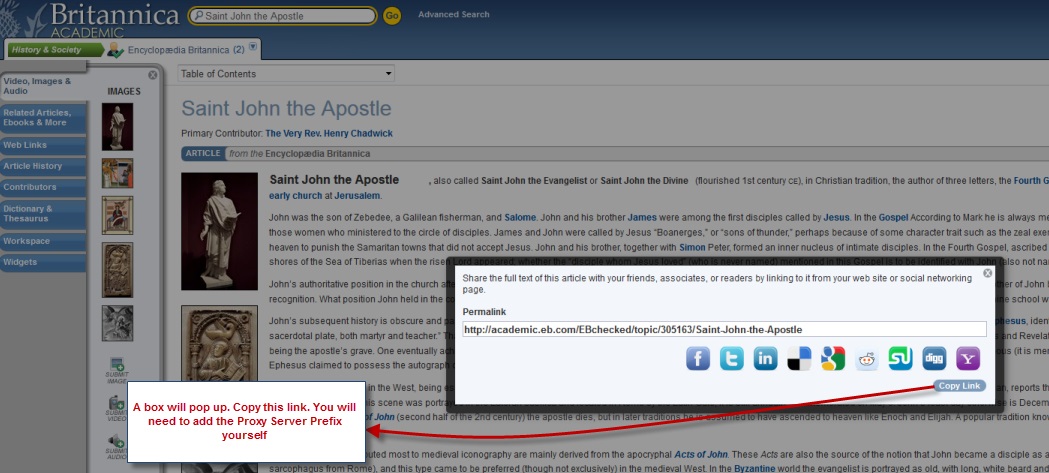Open the Workspace tab

43,241
